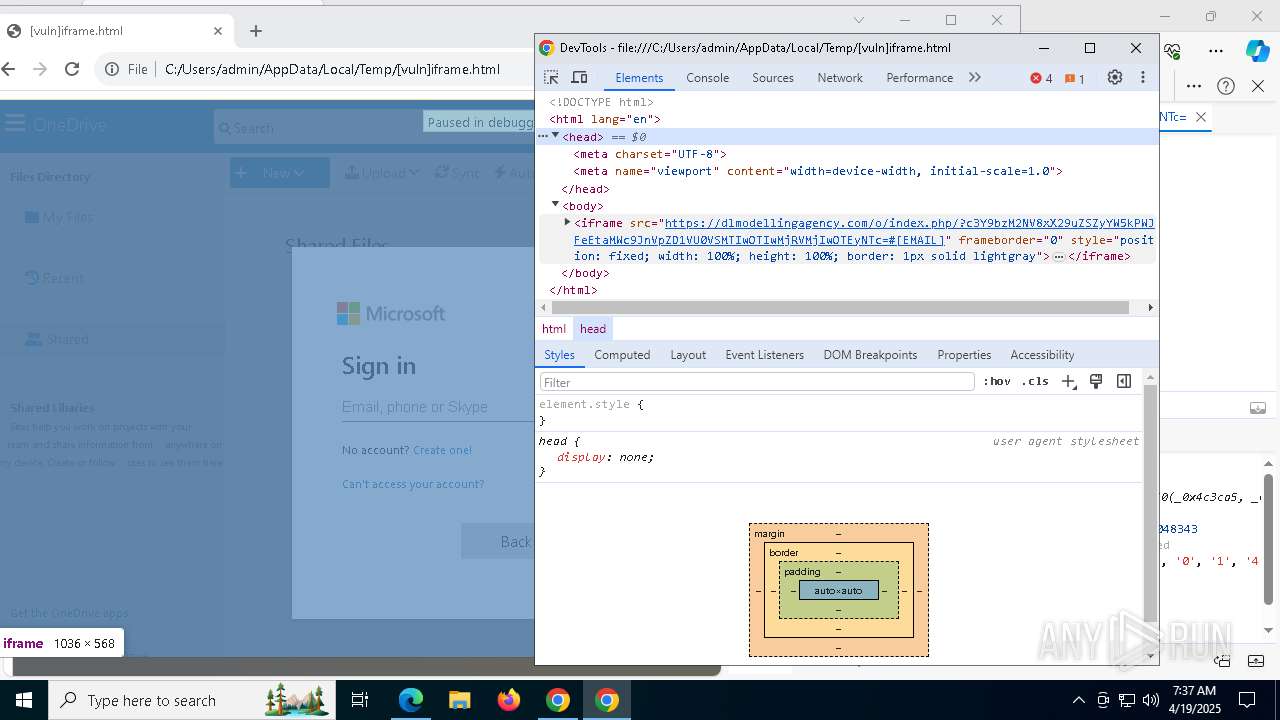Image resolution: width=1280 pixels, height=720 pixels.
Task: Switch to the Console tab
Action: (x=707, y=78)
